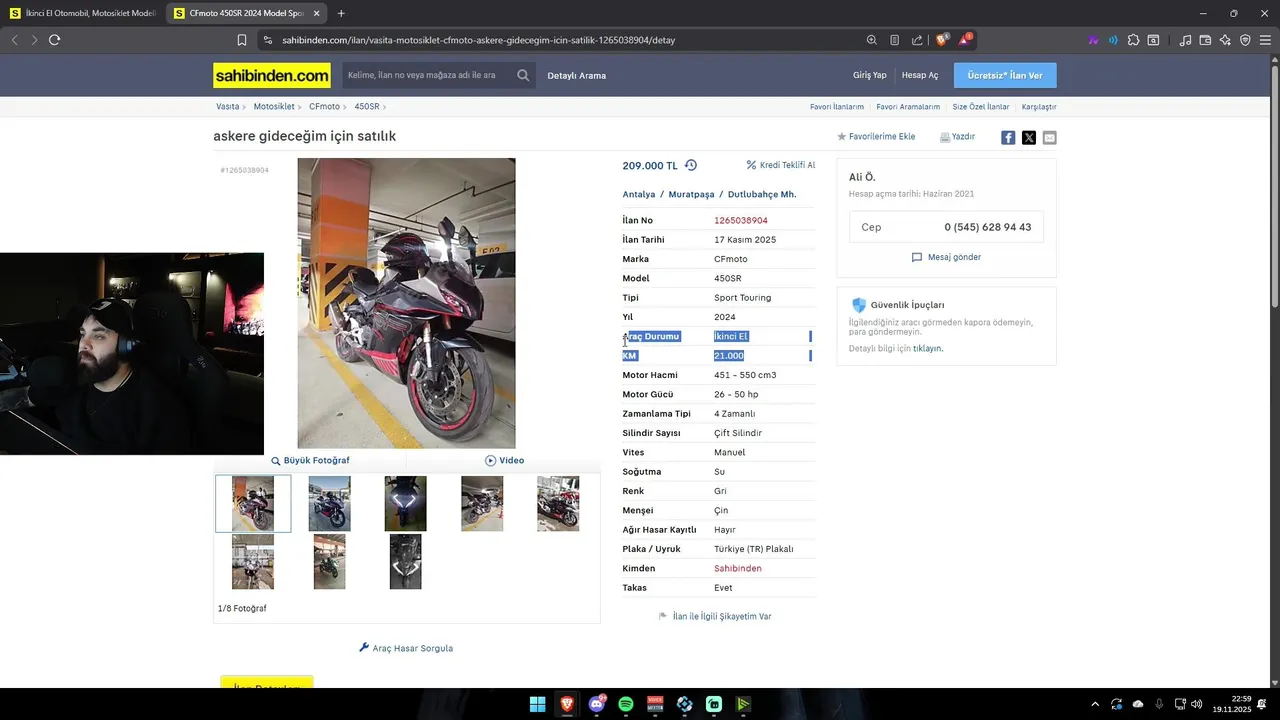
Task: Open Brave Wallet icon
Action: (x=1205, y=40)
